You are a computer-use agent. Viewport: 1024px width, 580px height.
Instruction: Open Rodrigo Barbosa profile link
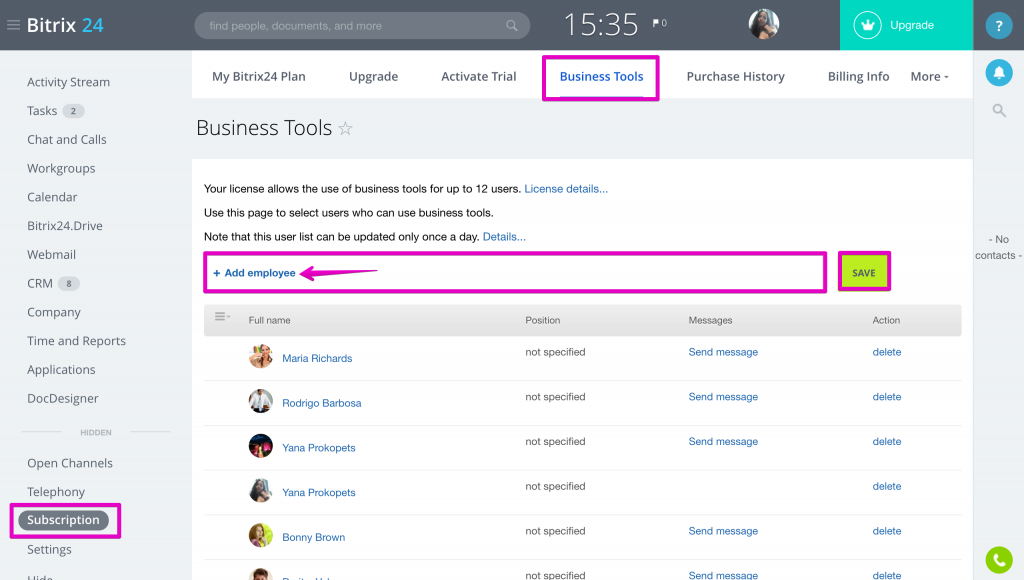pos(321,403)
